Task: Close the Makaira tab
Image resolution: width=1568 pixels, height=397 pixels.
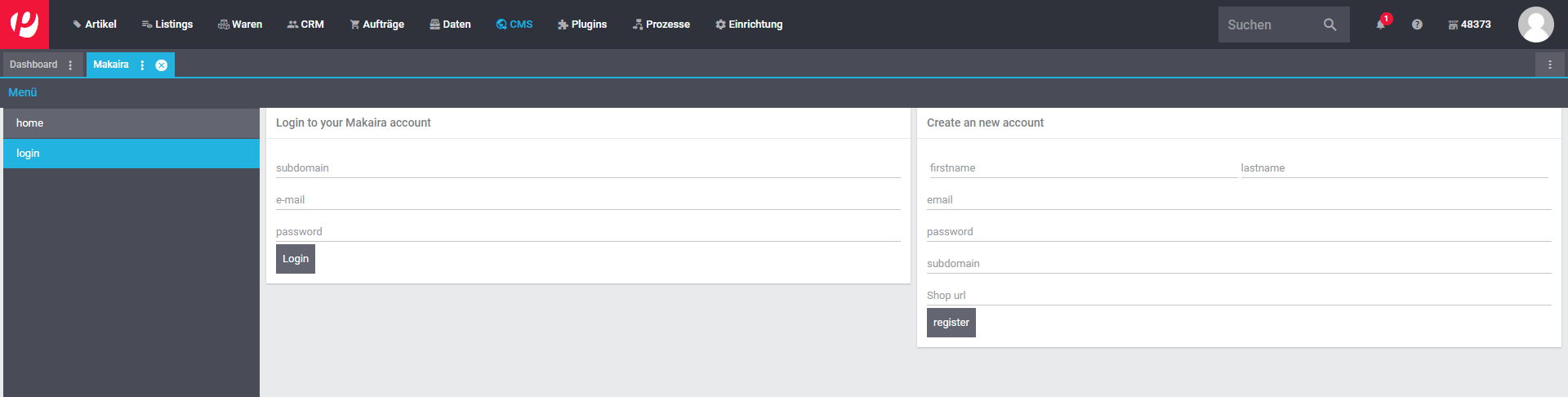Action: (x=162, y=65)
